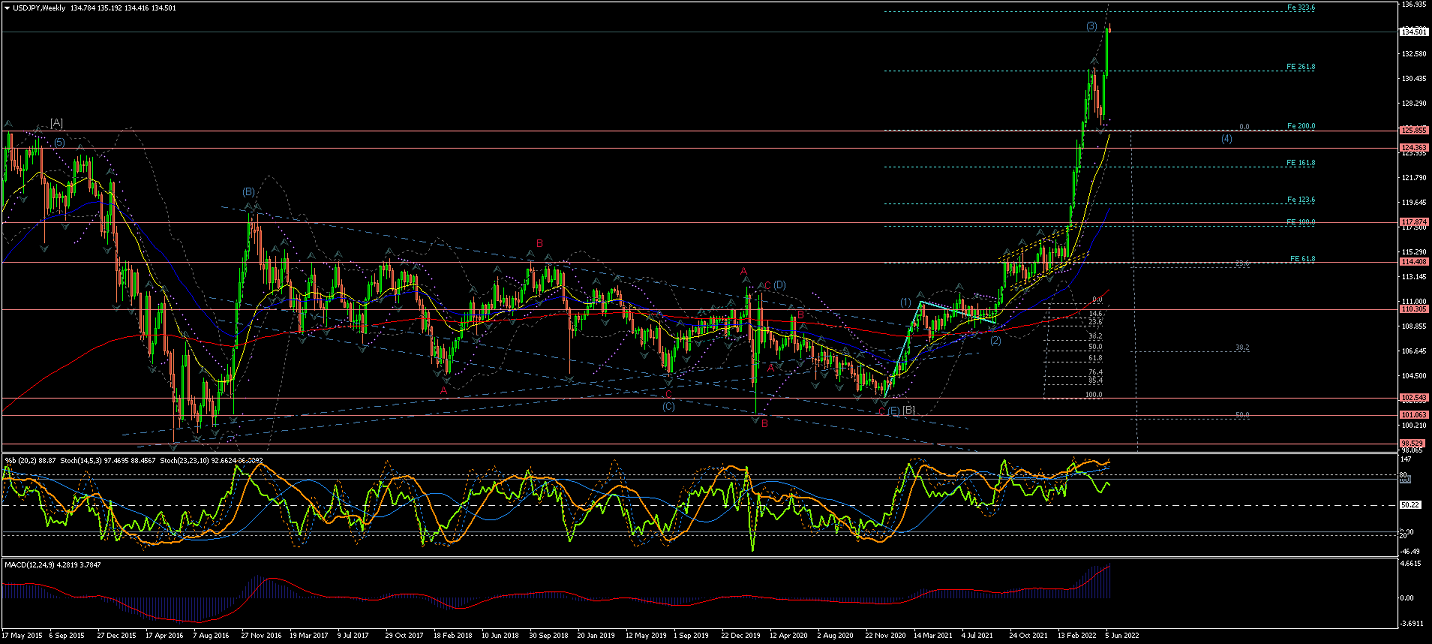Select the wave (1) label near 2021 rally
Image resolution: width=1432 pixels, height=644 pixels.
[x=905, y=302]
